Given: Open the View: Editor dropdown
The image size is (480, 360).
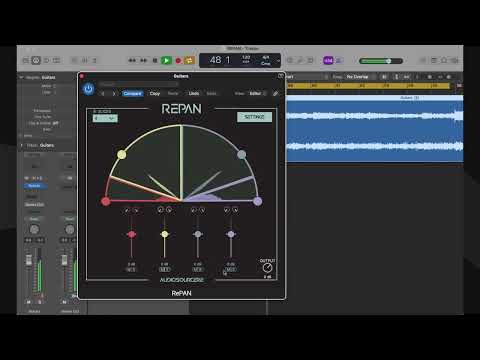Looking at the screenshot, I should click(258, 94).
